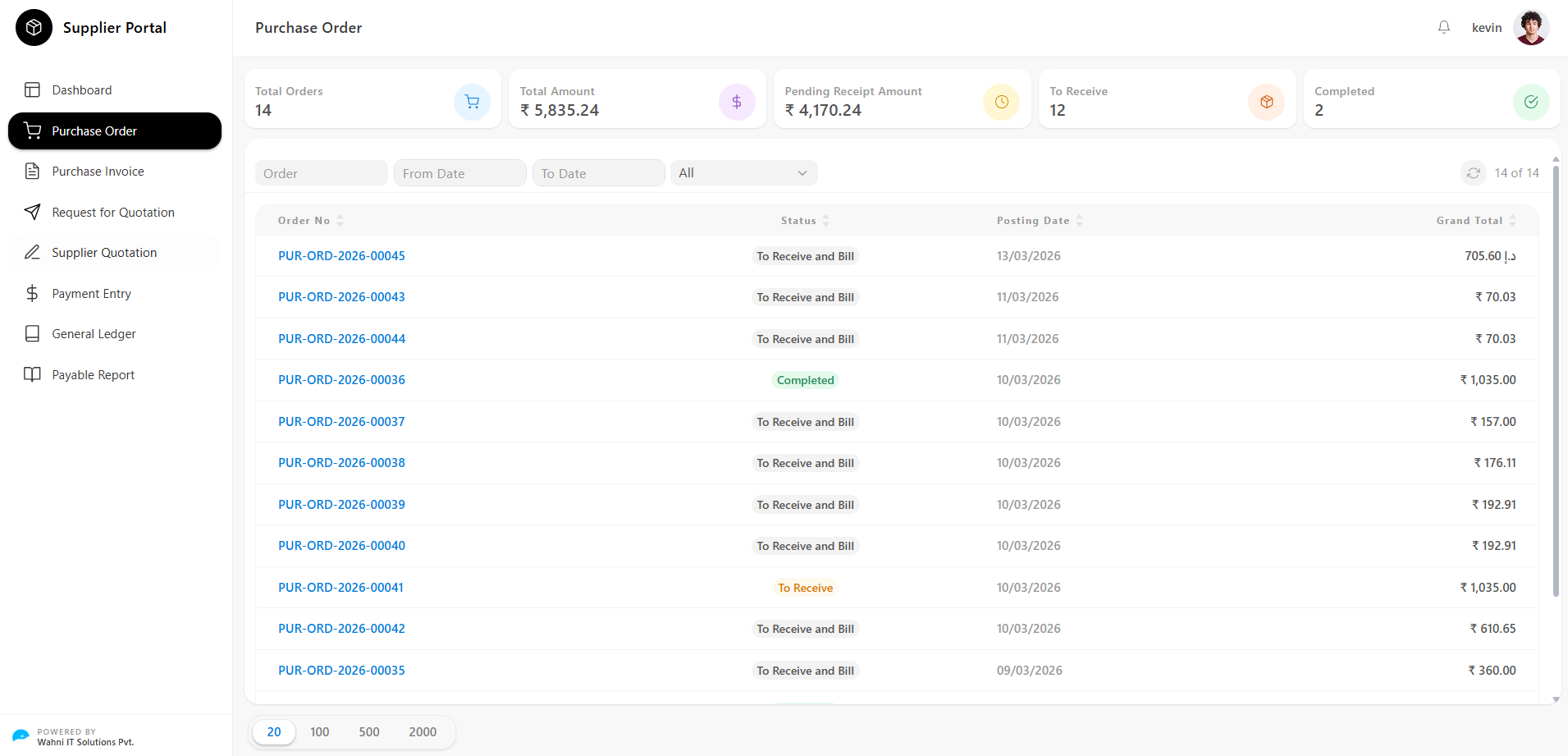The height and width of the screenshot is (756, 1568).
Task: Set page size to 2000
Action: (423, 732)
